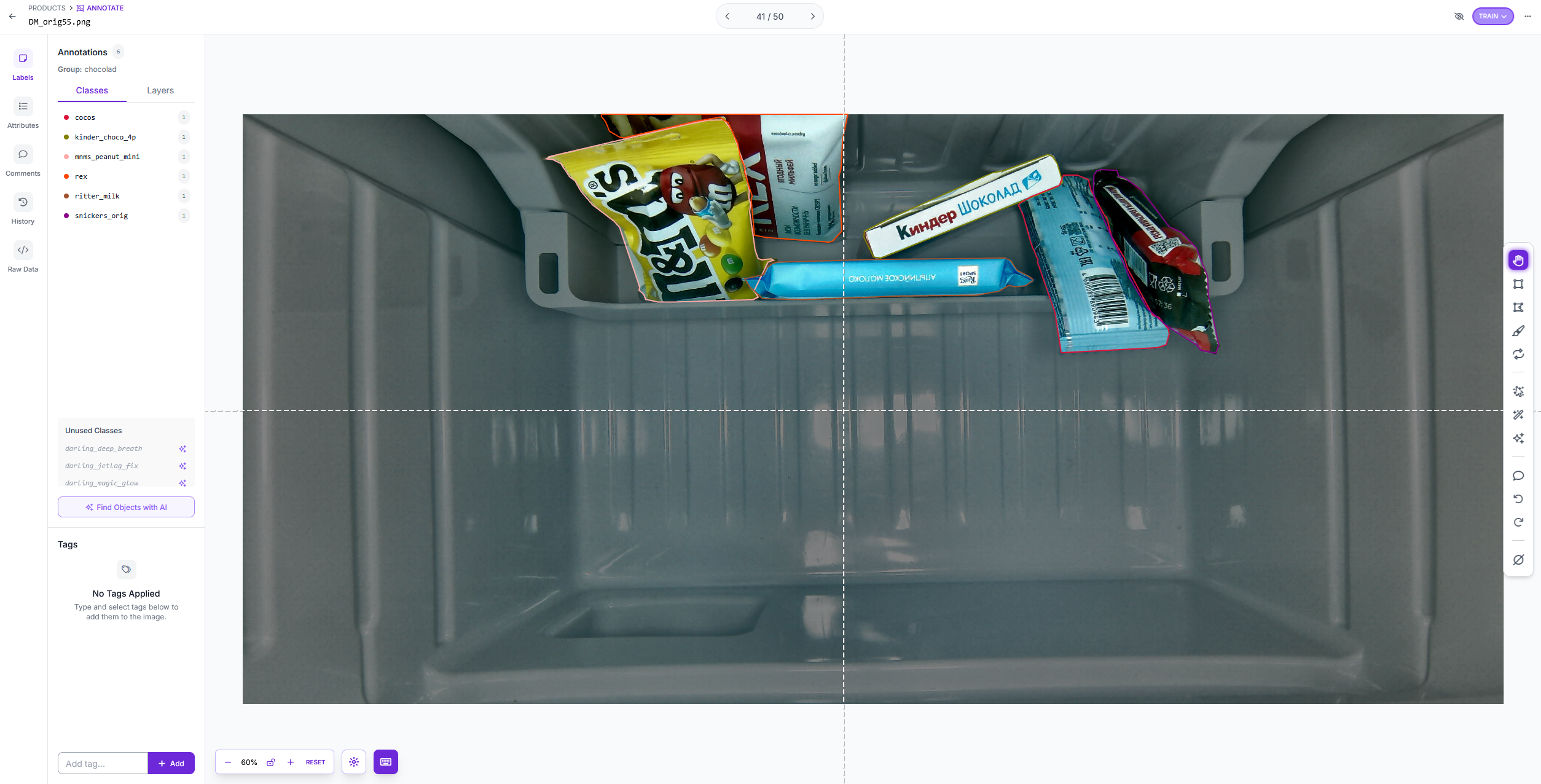Zoom out with the minus button

coord(228,762)
